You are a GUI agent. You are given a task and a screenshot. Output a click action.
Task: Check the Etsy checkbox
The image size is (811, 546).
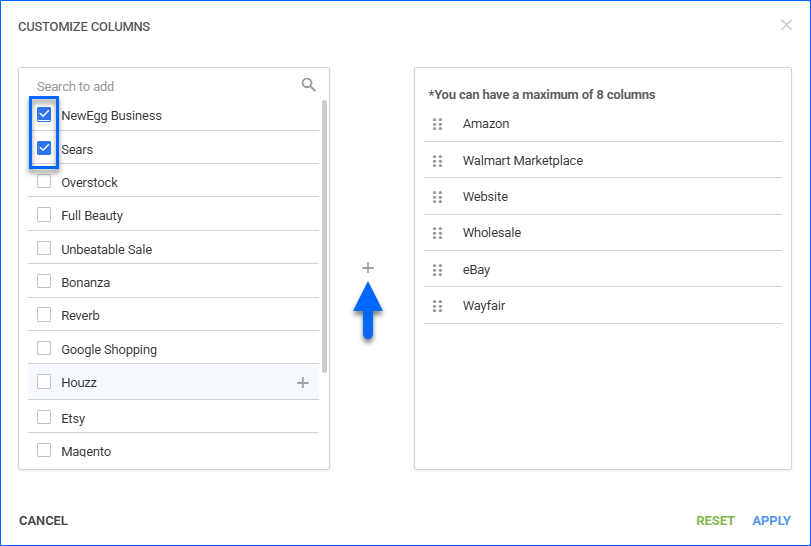pyautogui.click(x=44, y=417)
